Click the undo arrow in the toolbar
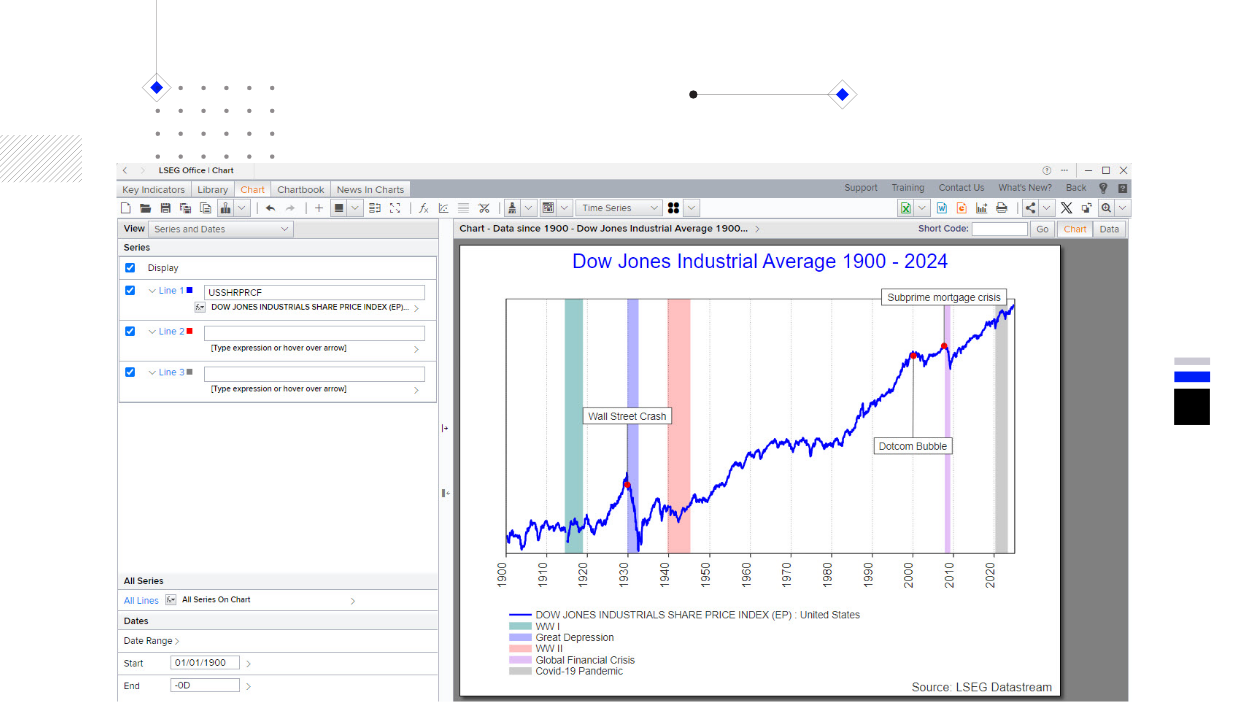Screen dimensions: 1248x702 [270, 208]
